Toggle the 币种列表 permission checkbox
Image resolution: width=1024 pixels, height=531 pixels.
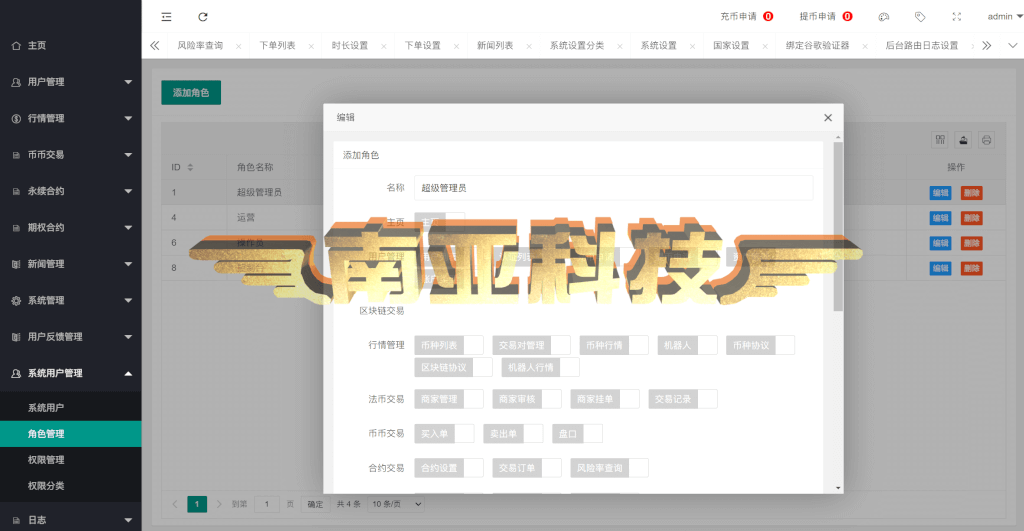click(449, 345)
